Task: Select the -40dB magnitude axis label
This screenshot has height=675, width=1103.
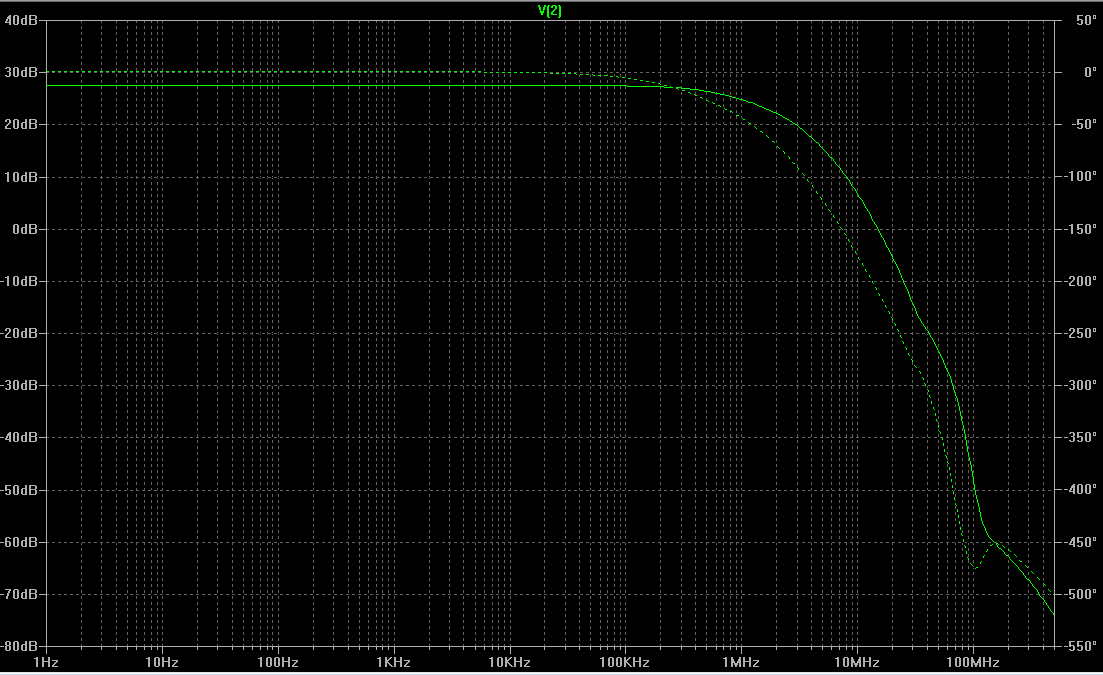Action: pos(19,437)
